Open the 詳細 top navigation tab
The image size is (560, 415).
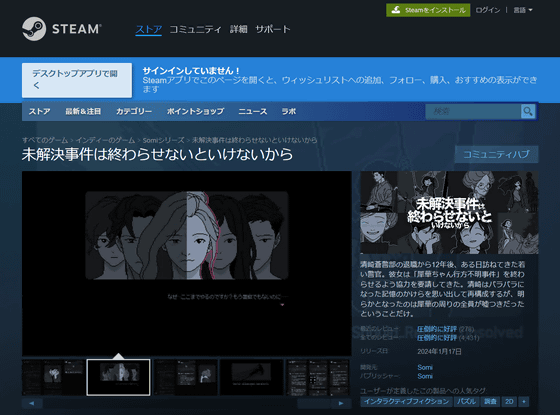click(x=239, y=29)
